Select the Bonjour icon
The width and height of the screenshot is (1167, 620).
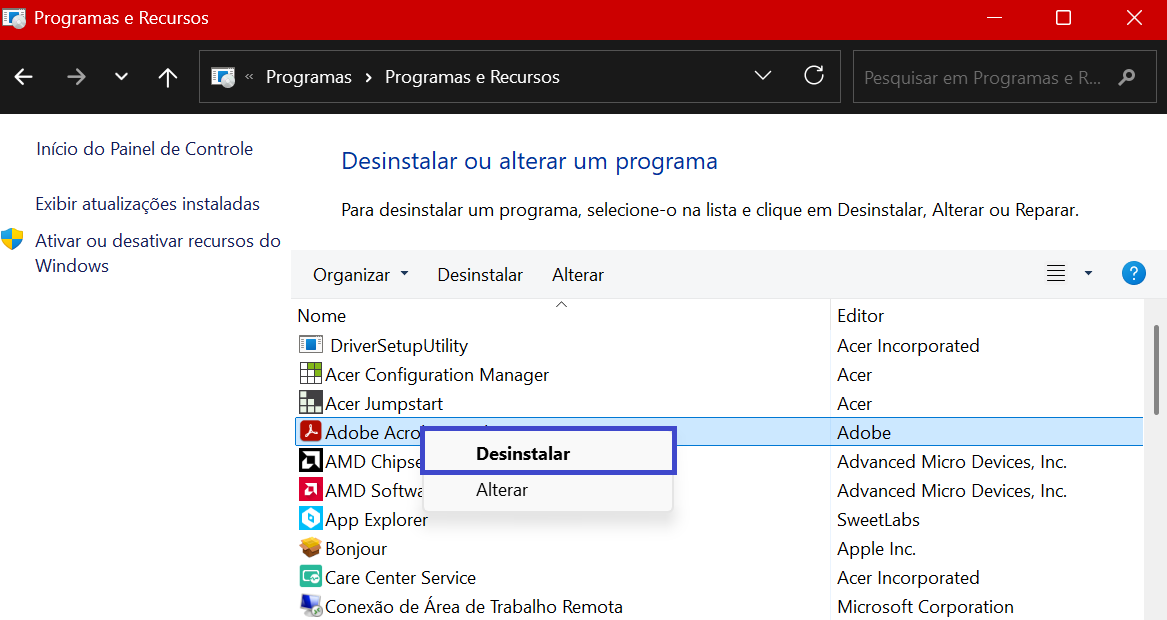[x=310, y=547]
